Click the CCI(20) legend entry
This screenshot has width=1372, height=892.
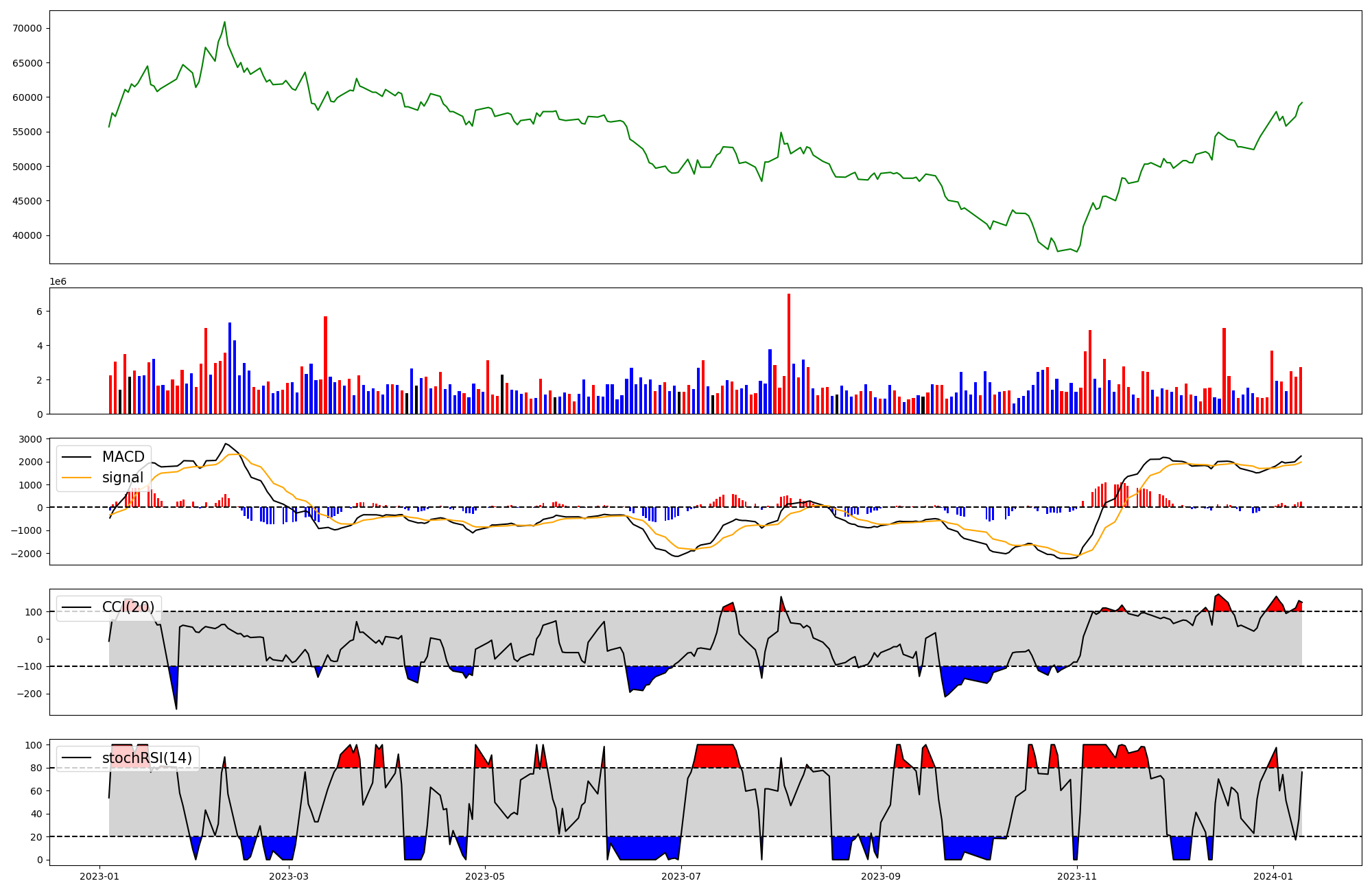(128, 607)
